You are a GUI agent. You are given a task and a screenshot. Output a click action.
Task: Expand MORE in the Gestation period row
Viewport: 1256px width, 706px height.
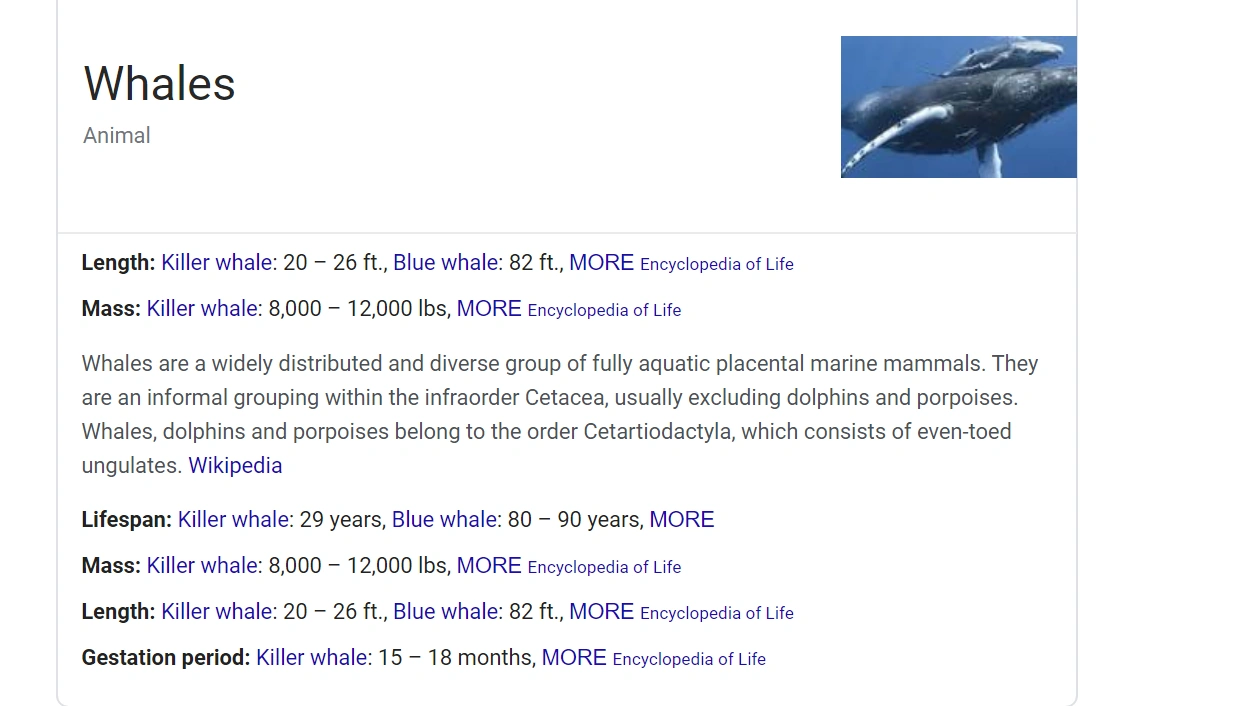point(574,658)
